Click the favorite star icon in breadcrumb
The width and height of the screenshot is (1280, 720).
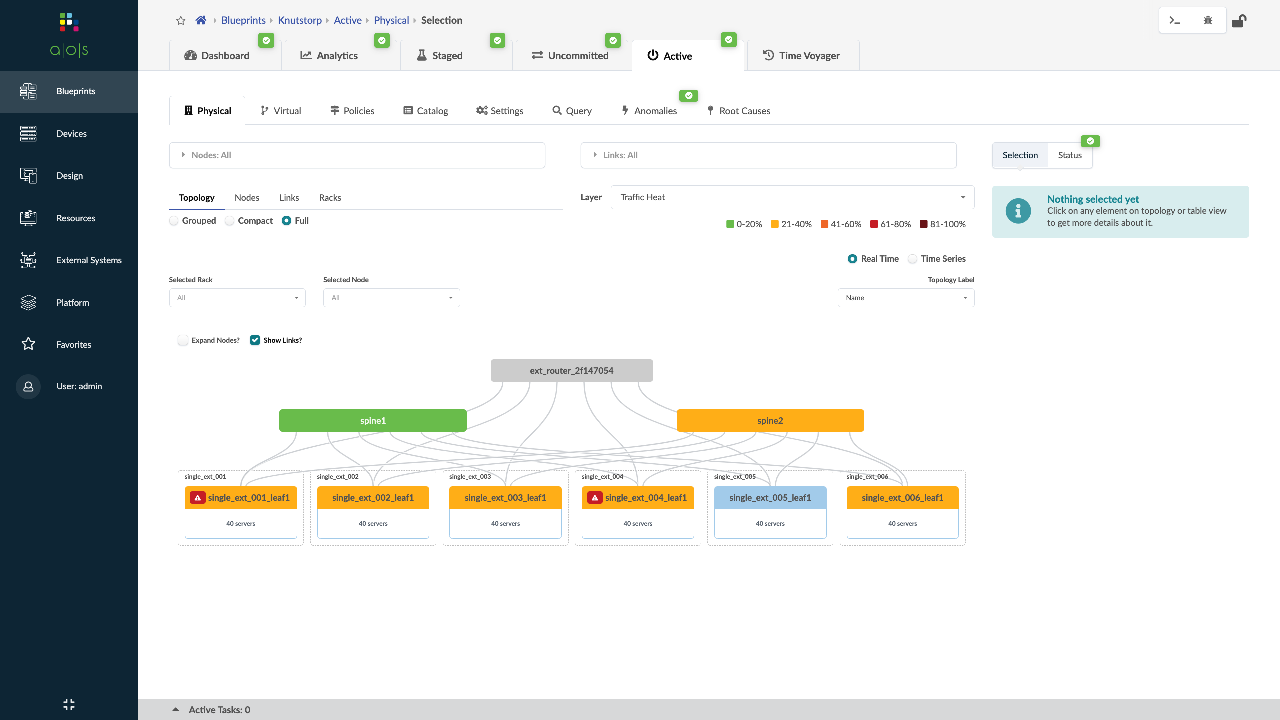point(180,20)
